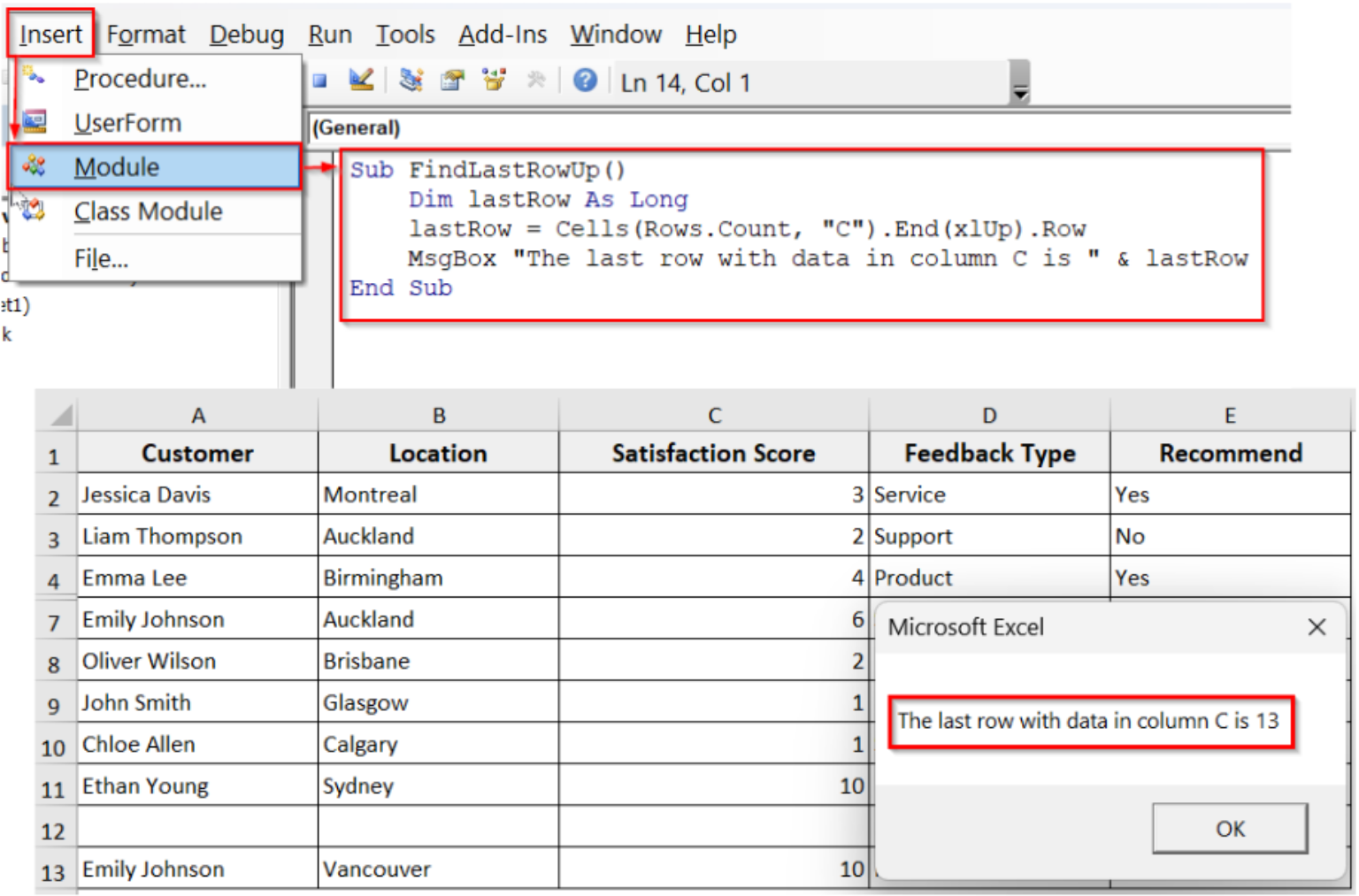The height and width of the screenshot is (896, 1359).
Task: Open the Project Explorer icon
Action: click(411, 80)
